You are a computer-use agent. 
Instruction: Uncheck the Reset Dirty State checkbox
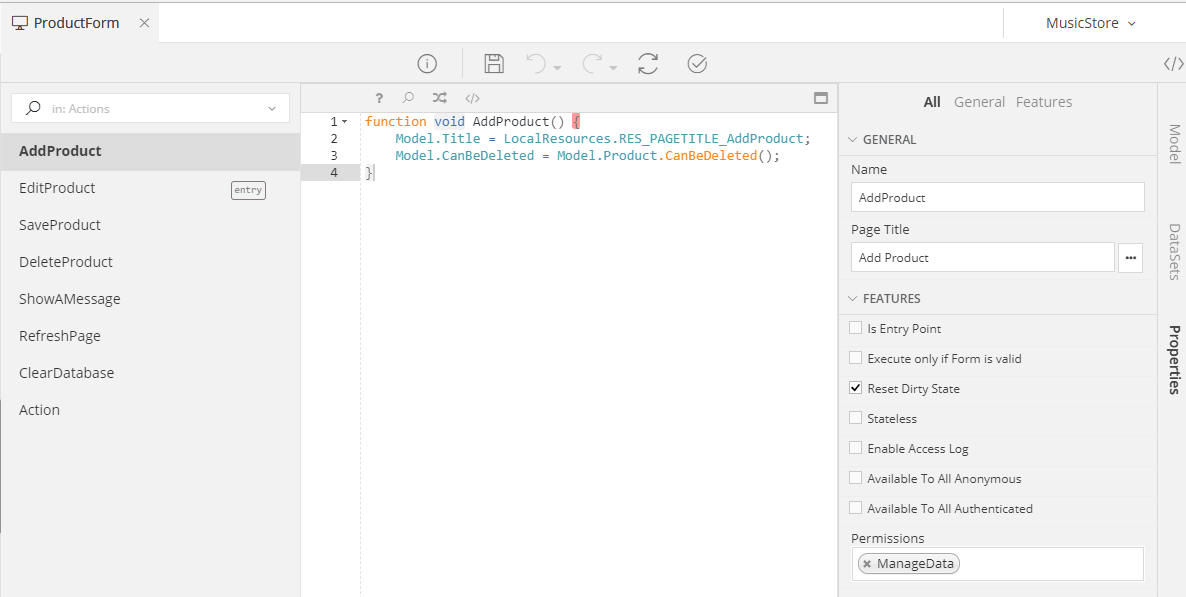coord(855,388)
